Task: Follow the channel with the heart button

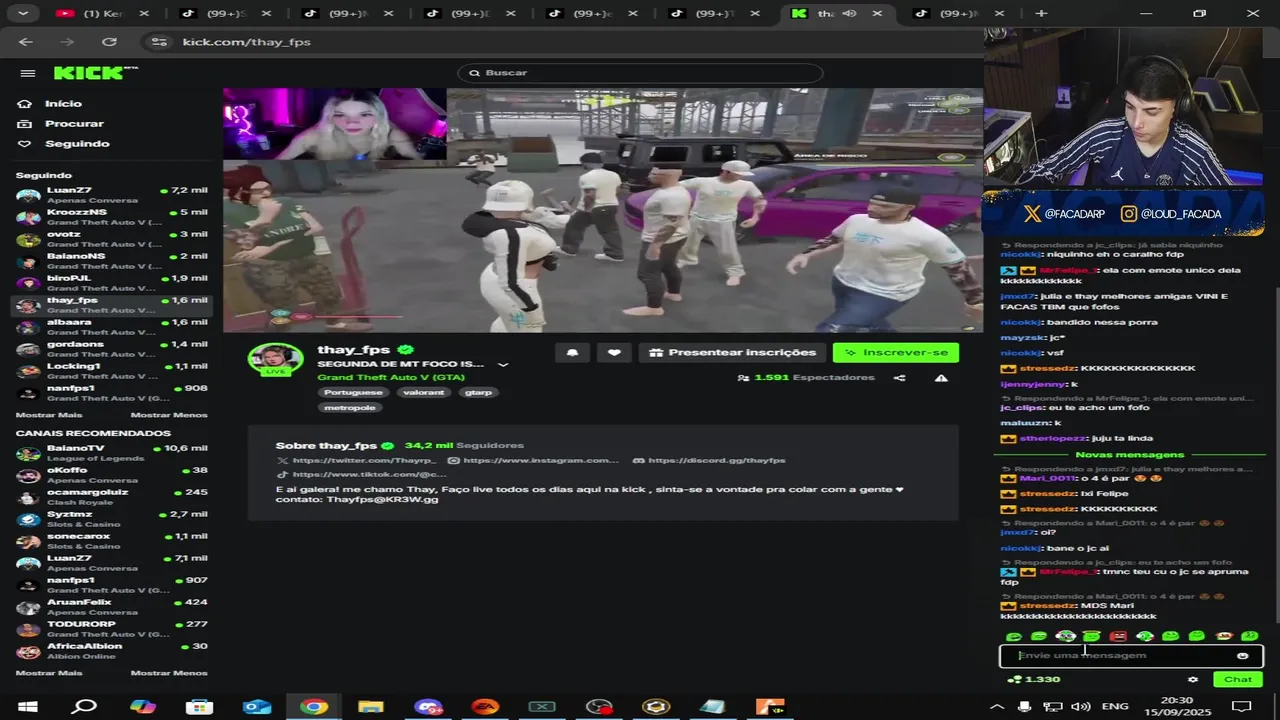Action: 614,352
